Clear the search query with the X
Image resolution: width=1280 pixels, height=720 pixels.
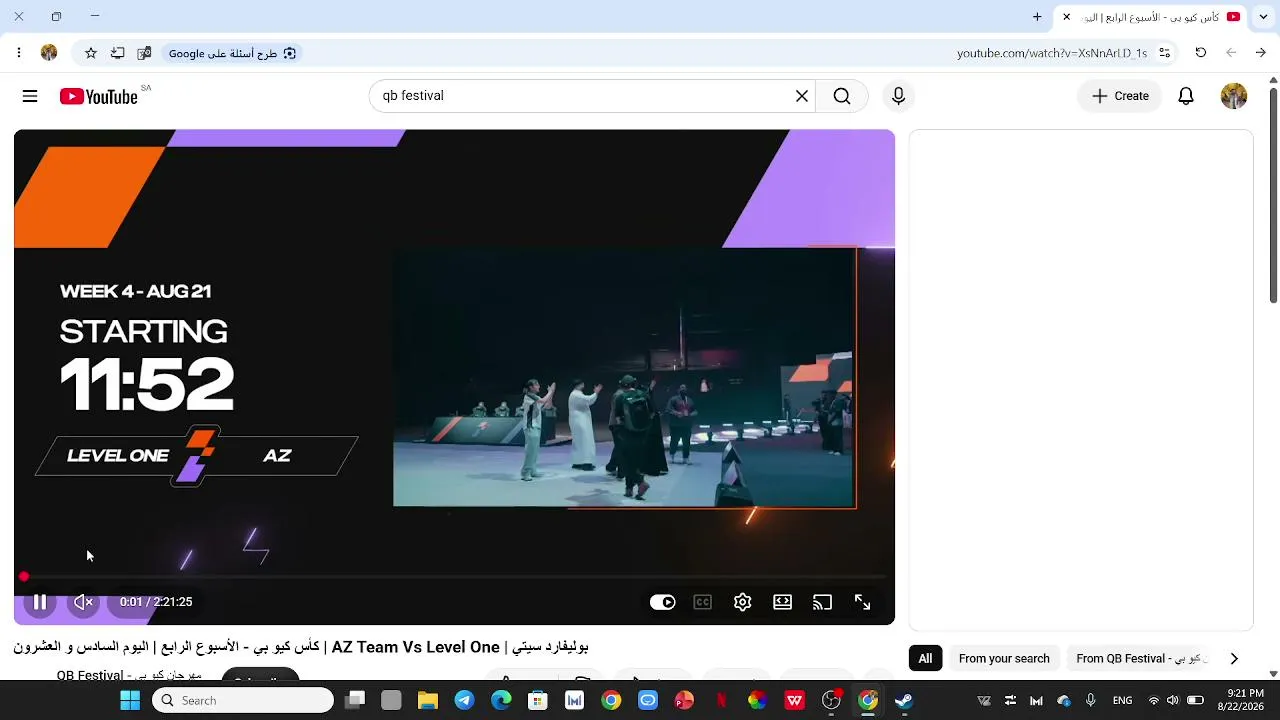pyautogui.click(x=802, y=96)
